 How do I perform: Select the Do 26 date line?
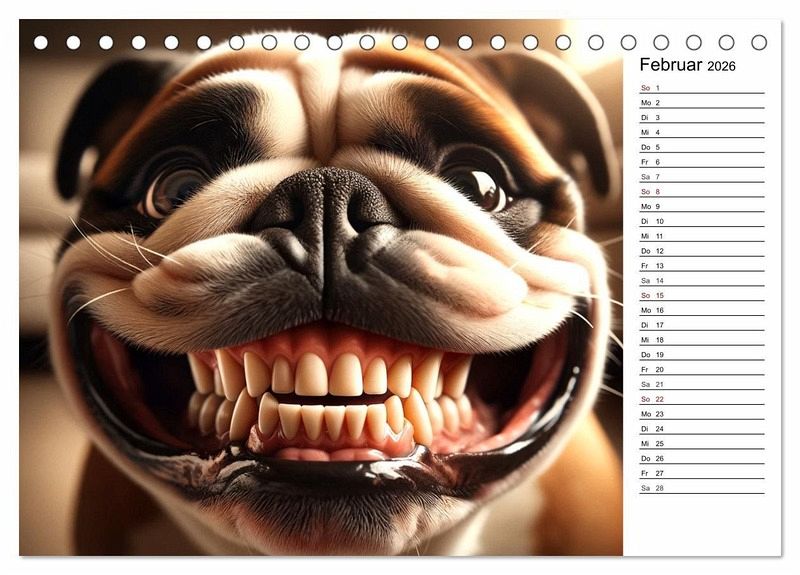701,458
